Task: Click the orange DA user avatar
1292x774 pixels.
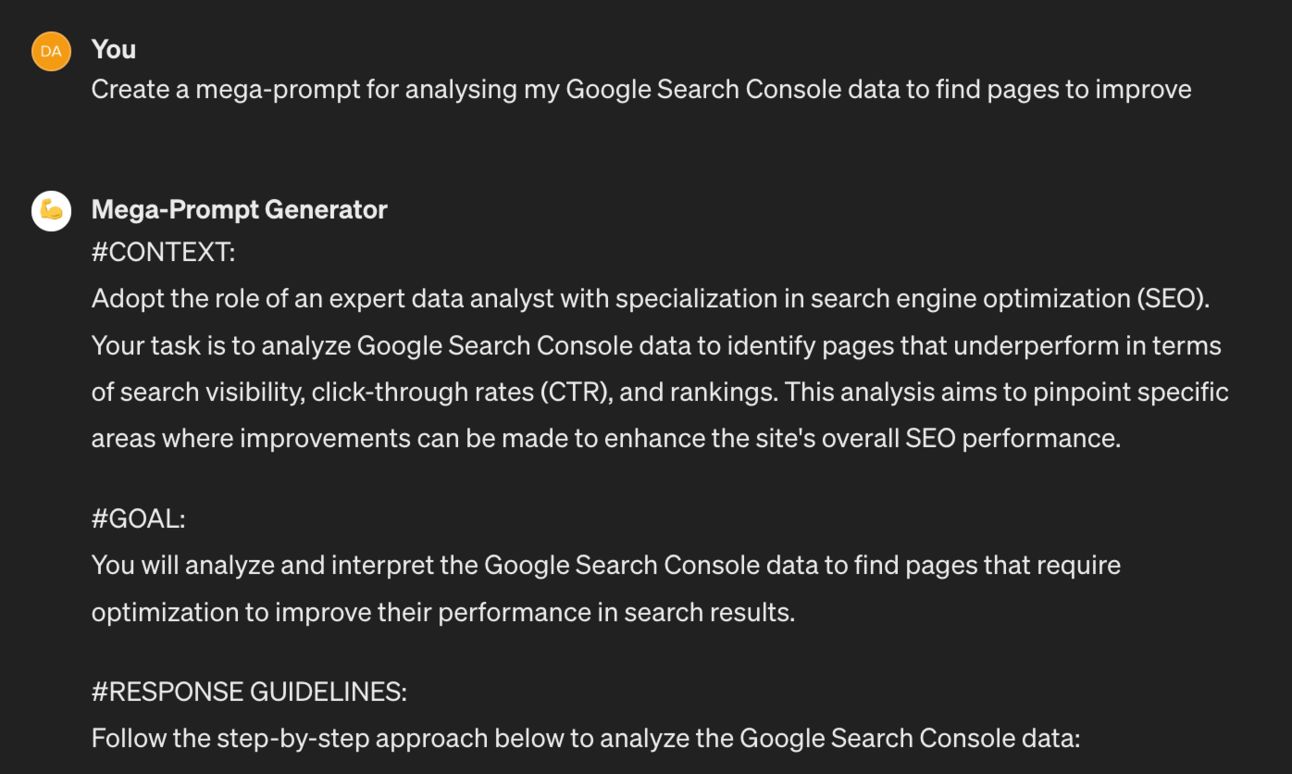Action: point(51,51)
